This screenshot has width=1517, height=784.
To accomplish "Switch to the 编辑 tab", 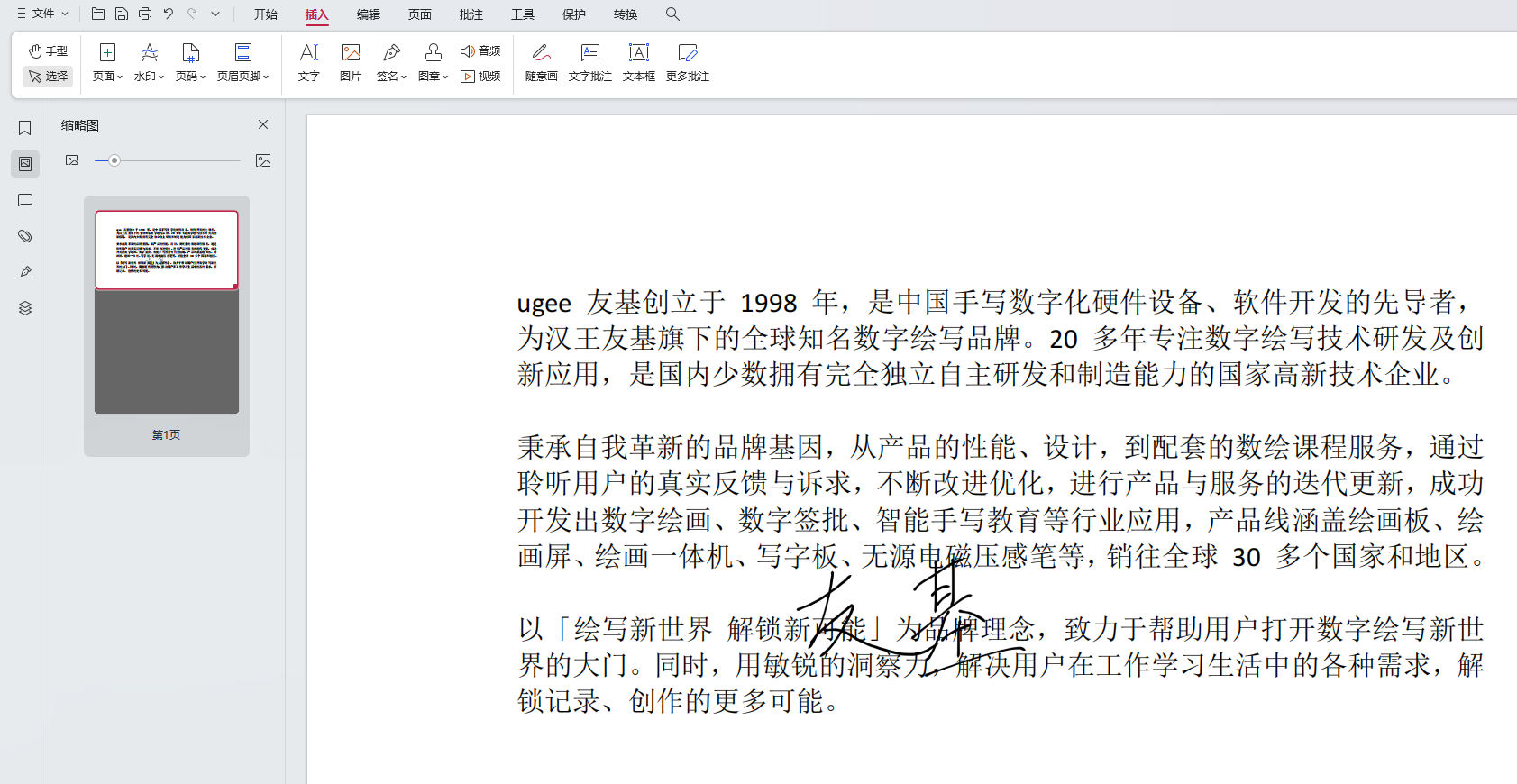I will tap(369, 14).
